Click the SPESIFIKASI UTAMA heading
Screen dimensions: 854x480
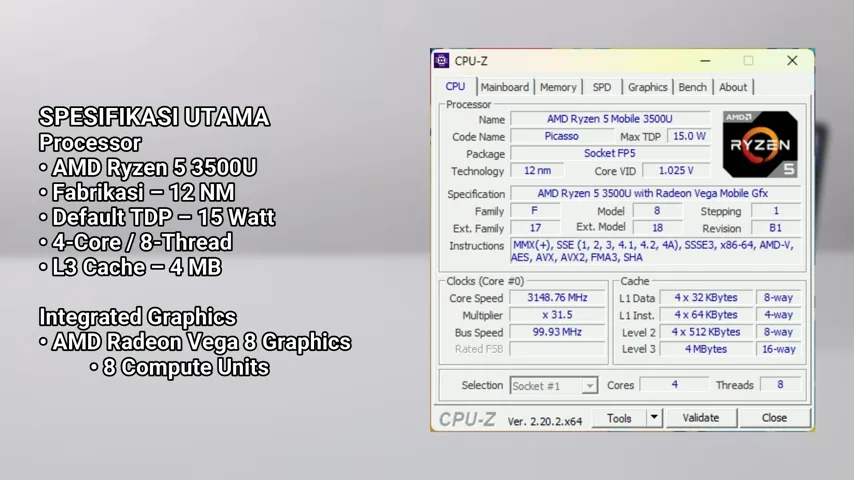pyautogui.click(x=154, y=117)
